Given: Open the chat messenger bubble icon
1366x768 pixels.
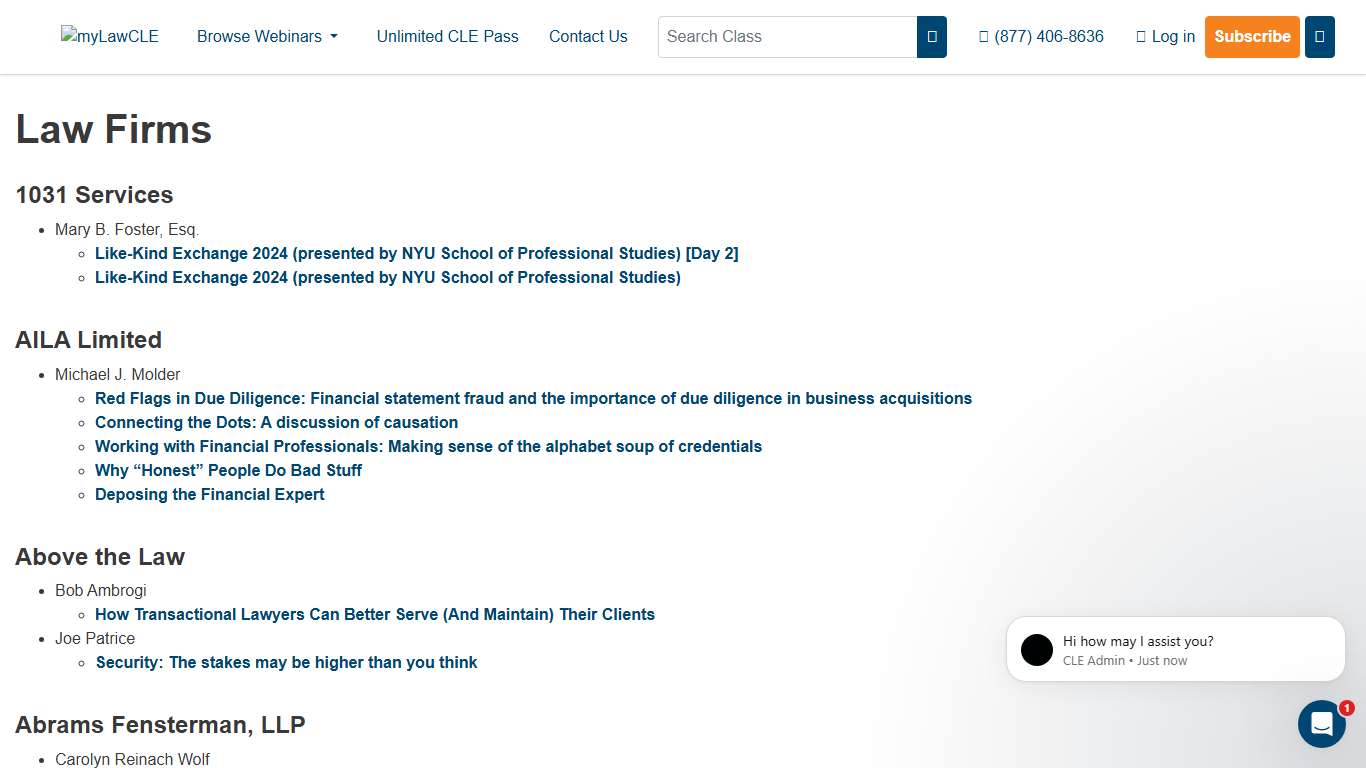Looking at the screenshot, I should [x=1321, y=724].
